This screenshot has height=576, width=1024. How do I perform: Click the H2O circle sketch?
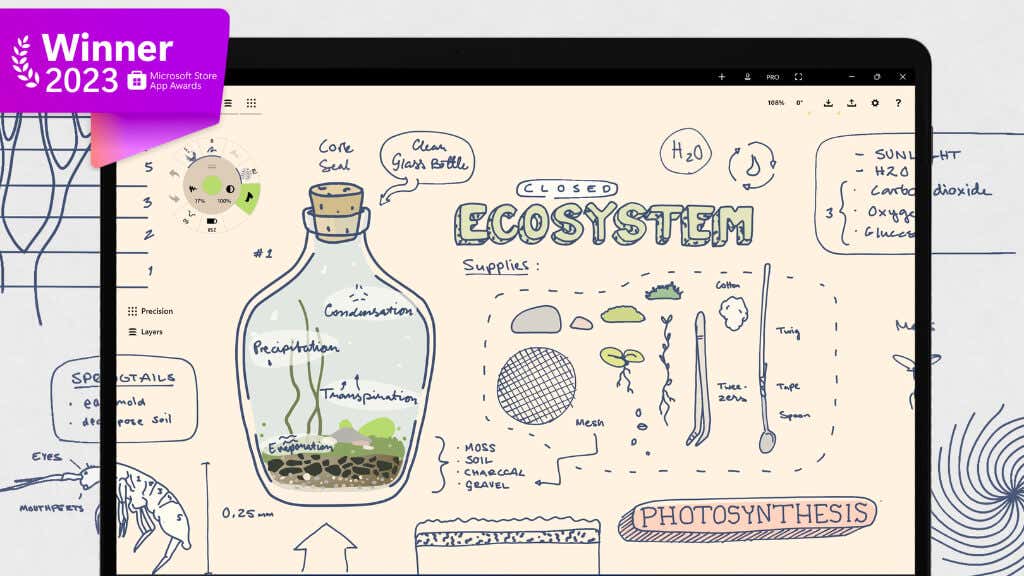pos(686,152)
